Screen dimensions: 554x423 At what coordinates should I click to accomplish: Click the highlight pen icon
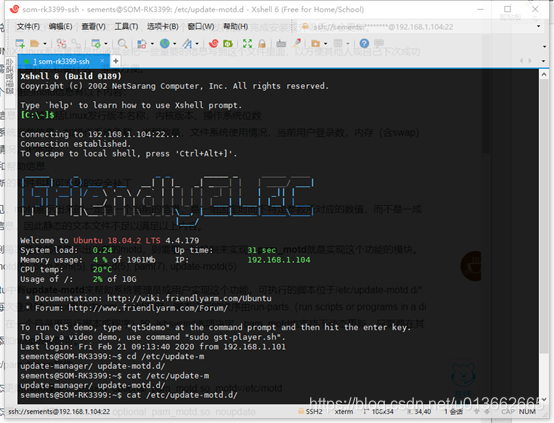click(296, 43)
